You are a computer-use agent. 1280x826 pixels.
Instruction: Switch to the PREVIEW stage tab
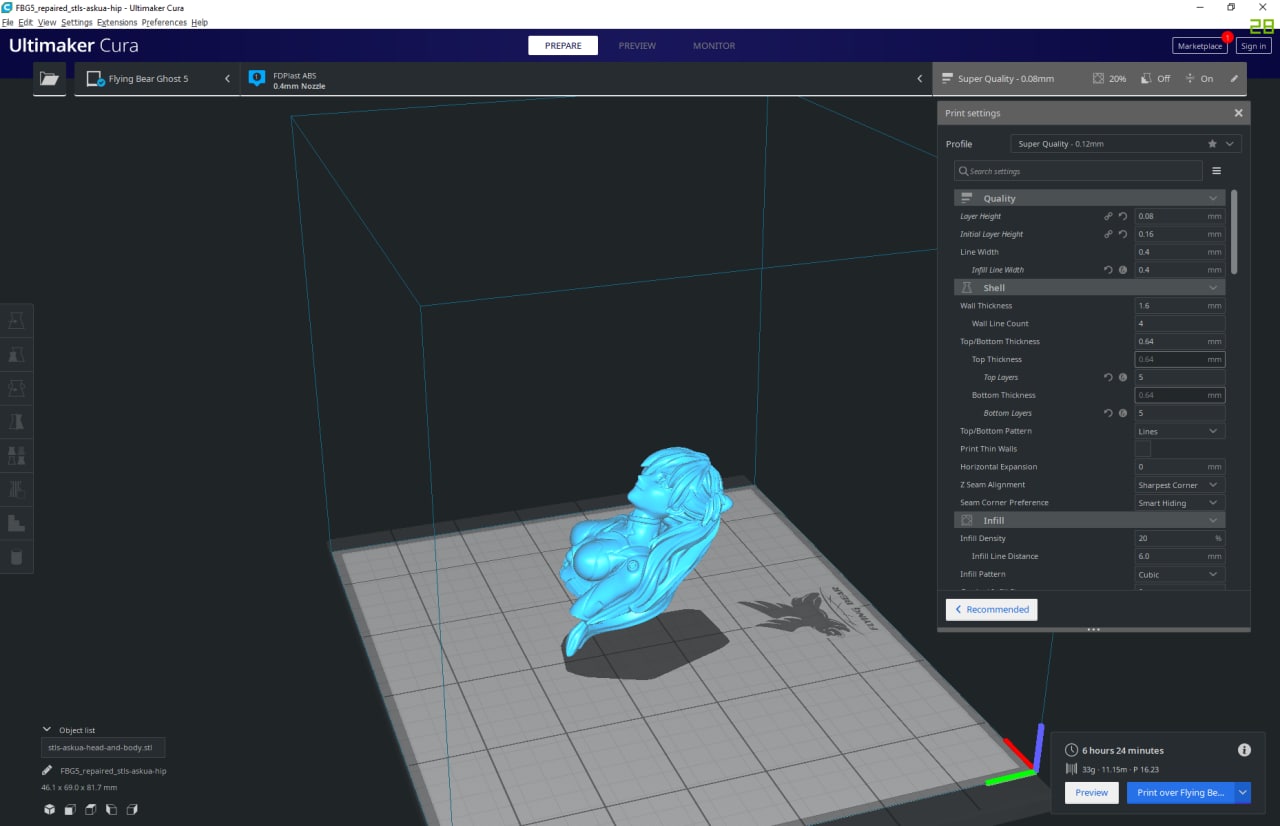(637, 45)
